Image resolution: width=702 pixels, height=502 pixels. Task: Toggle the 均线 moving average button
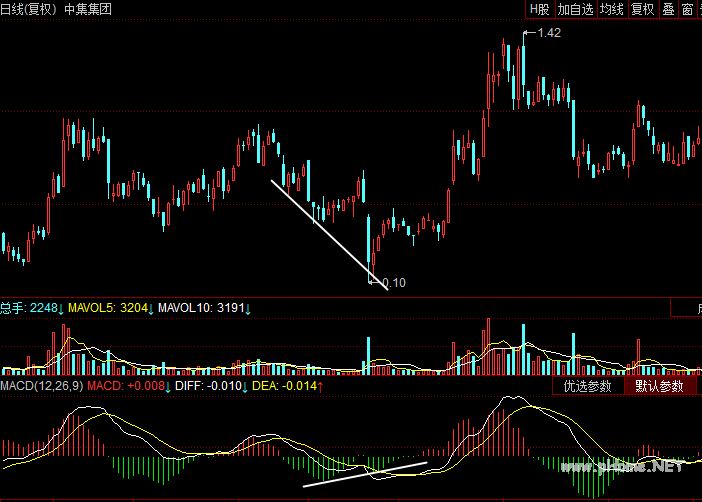pyautogui.click(x=612, y=9)
